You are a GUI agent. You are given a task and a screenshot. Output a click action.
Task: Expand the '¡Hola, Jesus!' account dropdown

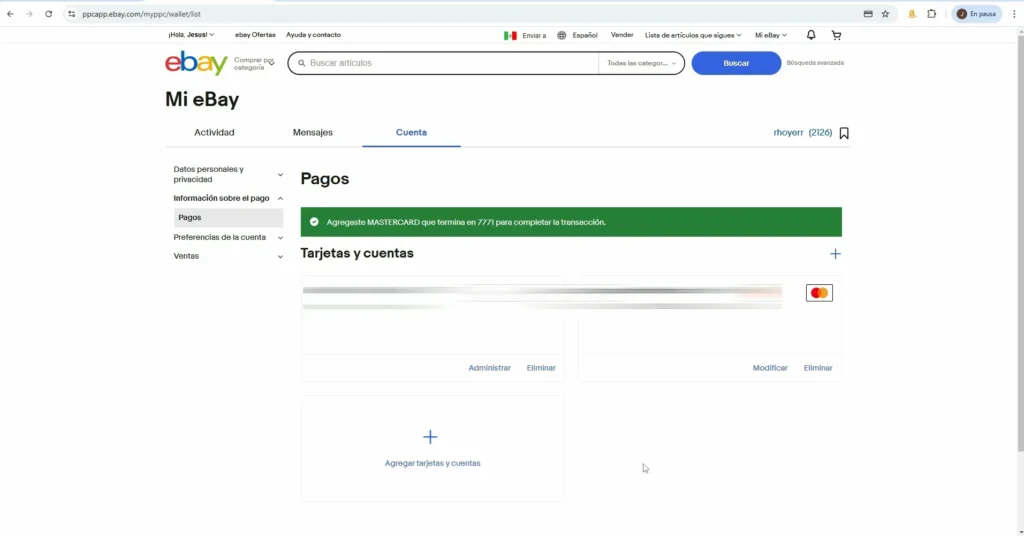tap(191, 35)
